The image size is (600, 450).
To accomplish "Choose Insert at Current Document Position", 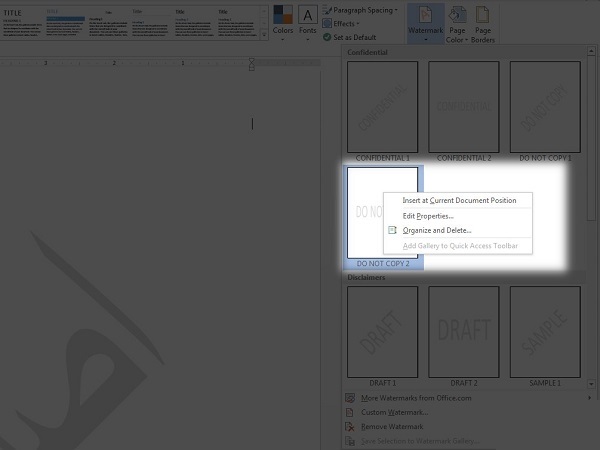I will pos(459,200).
